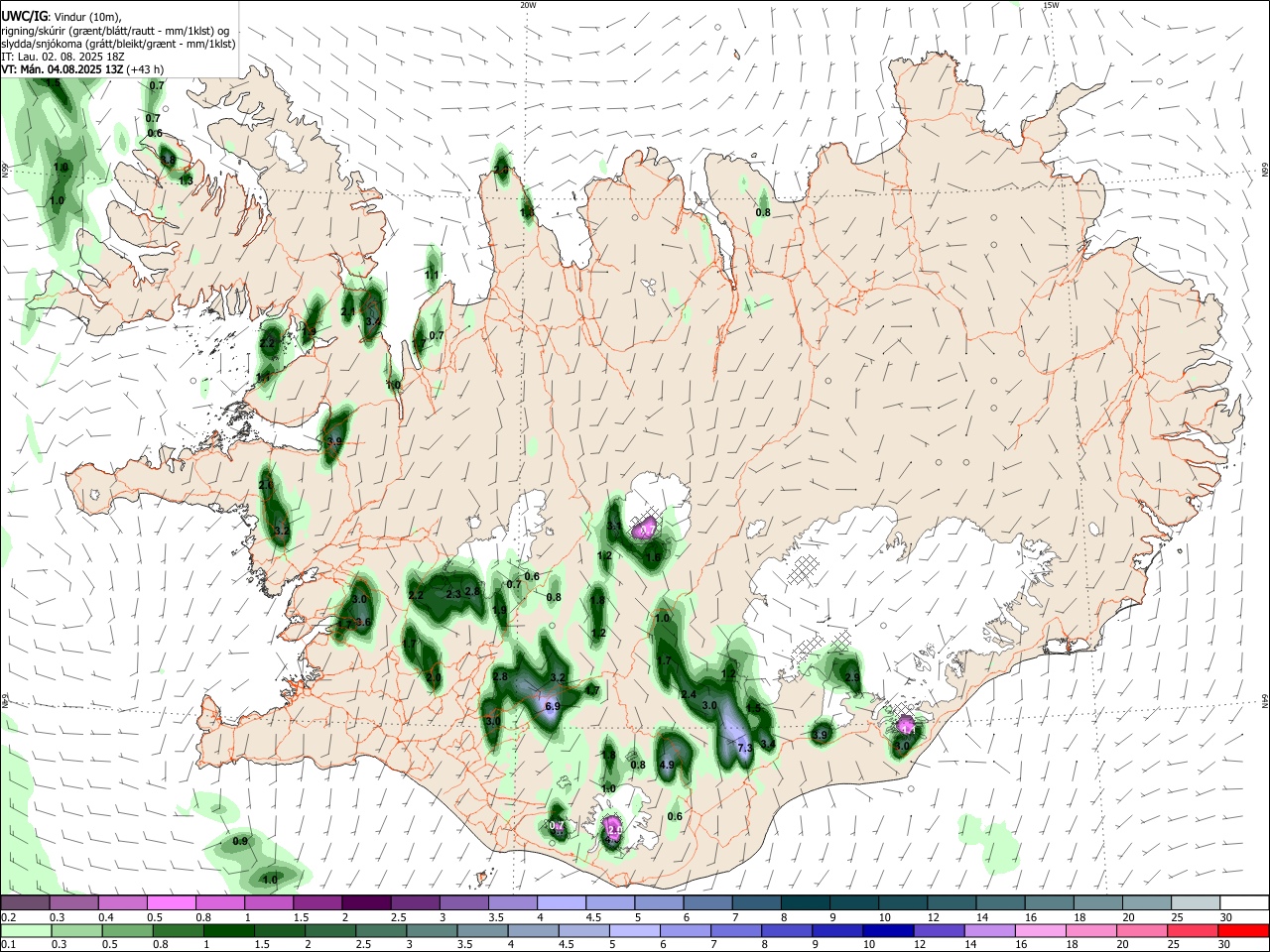Click the IT: Lau. 02. 08. 2025 18Z line
The height and width of the screenshot is (952, 1270).
click(x=63, y=57)
